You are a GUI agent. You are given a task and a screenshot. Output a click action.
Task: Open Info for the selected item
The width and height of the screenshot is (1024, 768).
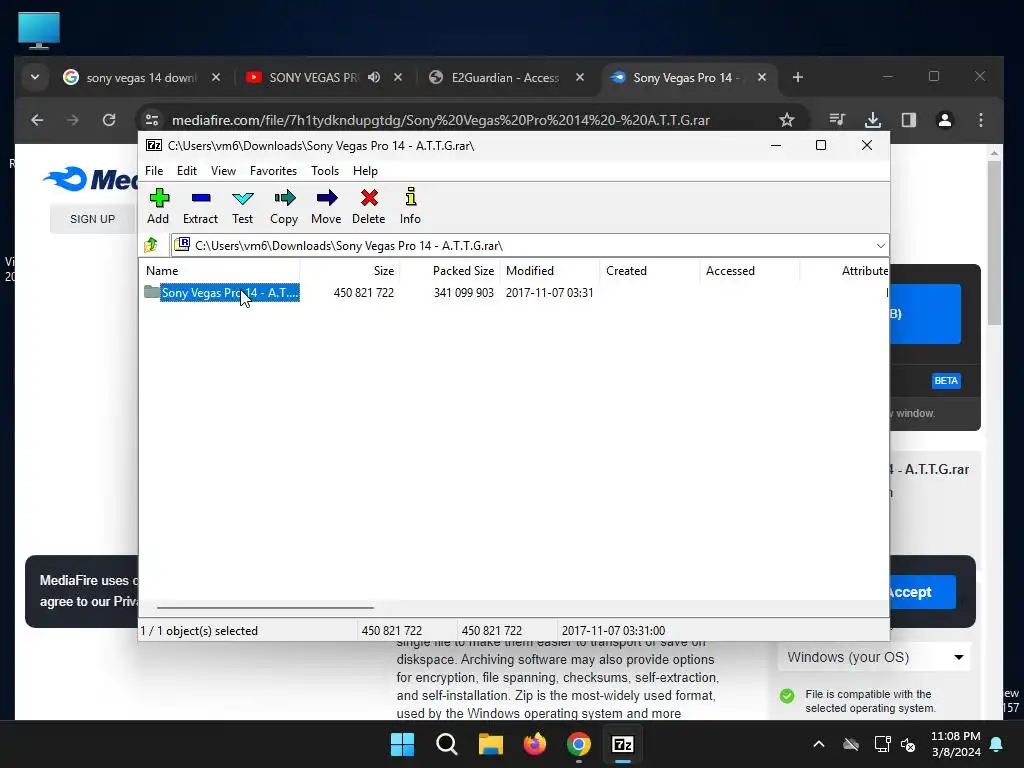[410, 206]
